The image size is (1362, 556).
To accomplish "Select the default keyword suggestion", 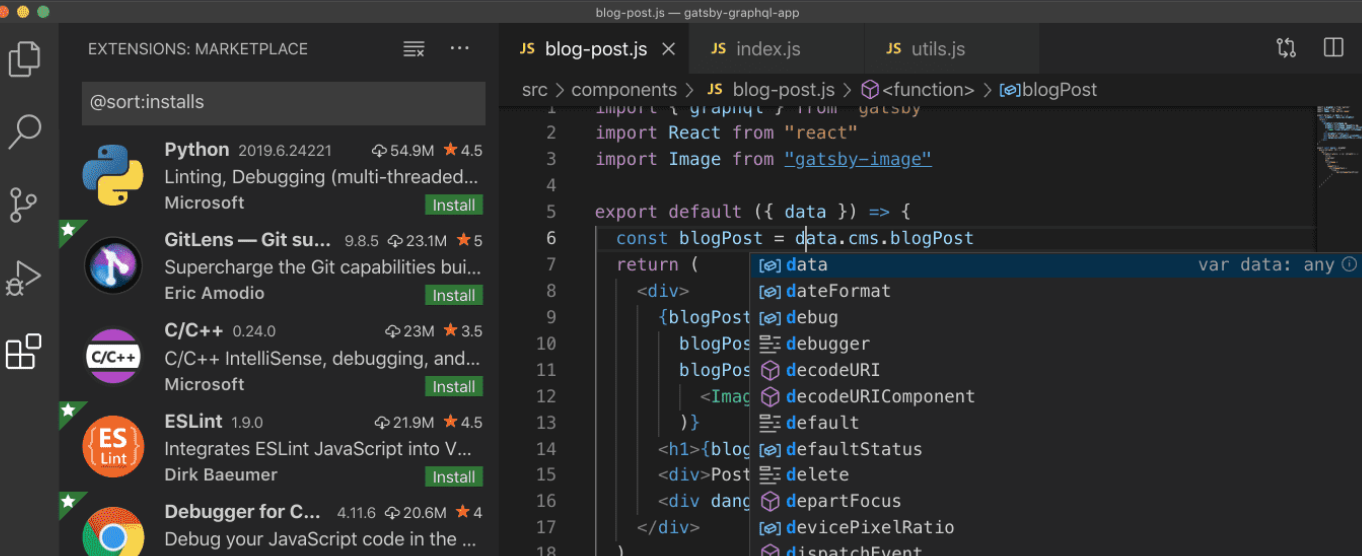I will [1056, 422].
